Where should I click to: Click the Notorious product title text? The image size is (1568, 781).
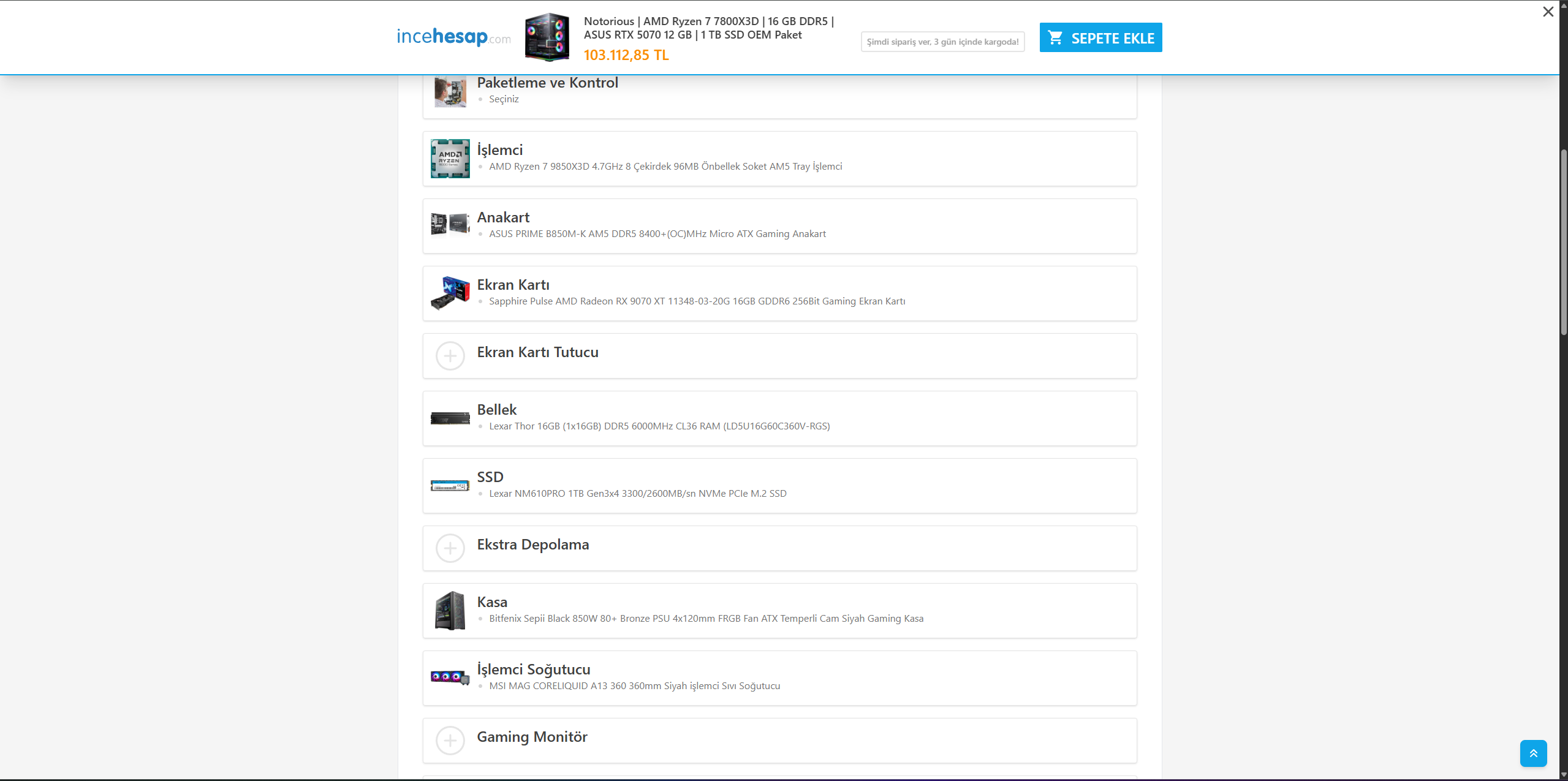tap(709, 28)
